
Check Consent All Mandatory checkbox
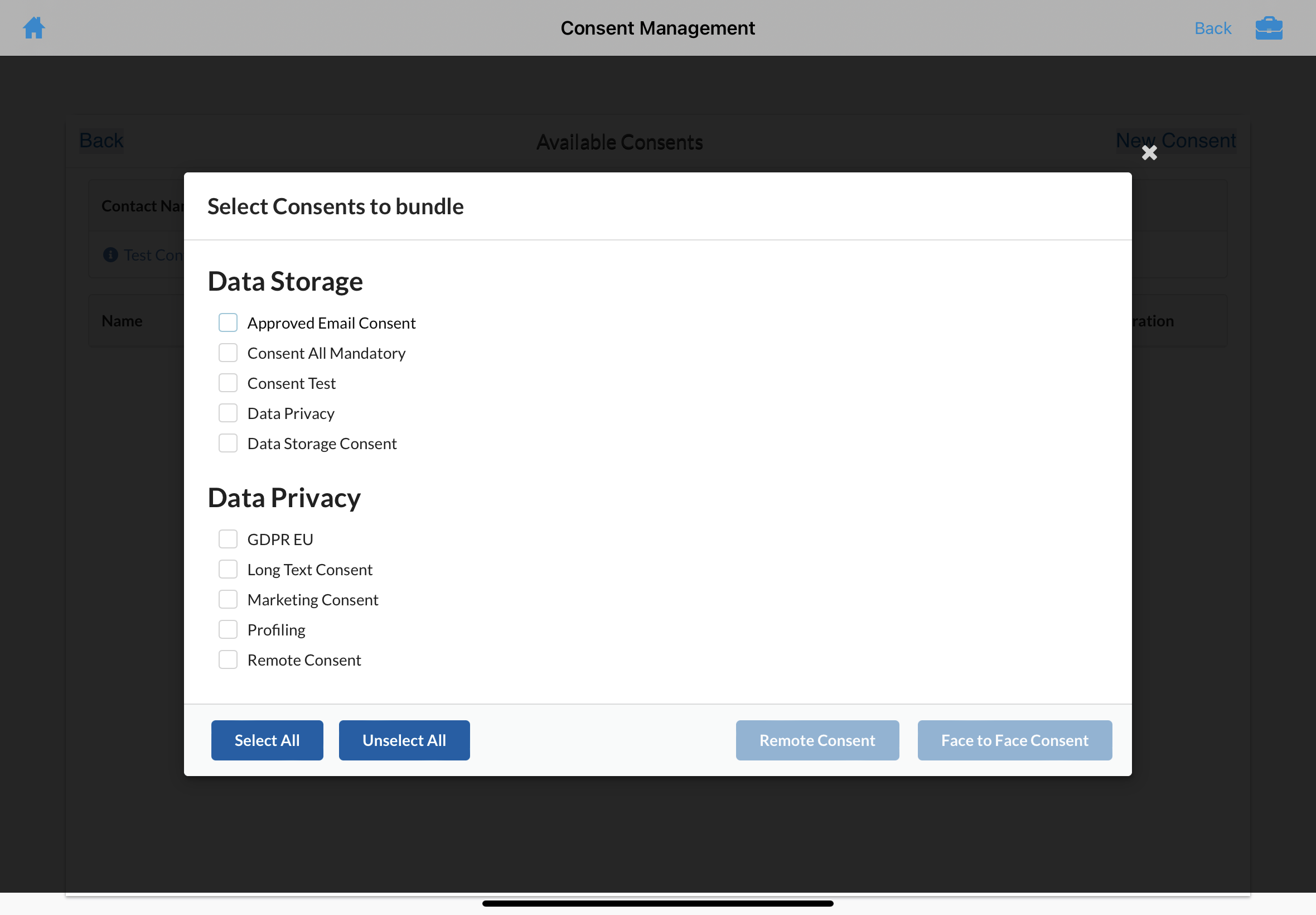click(x=228, y=353)
